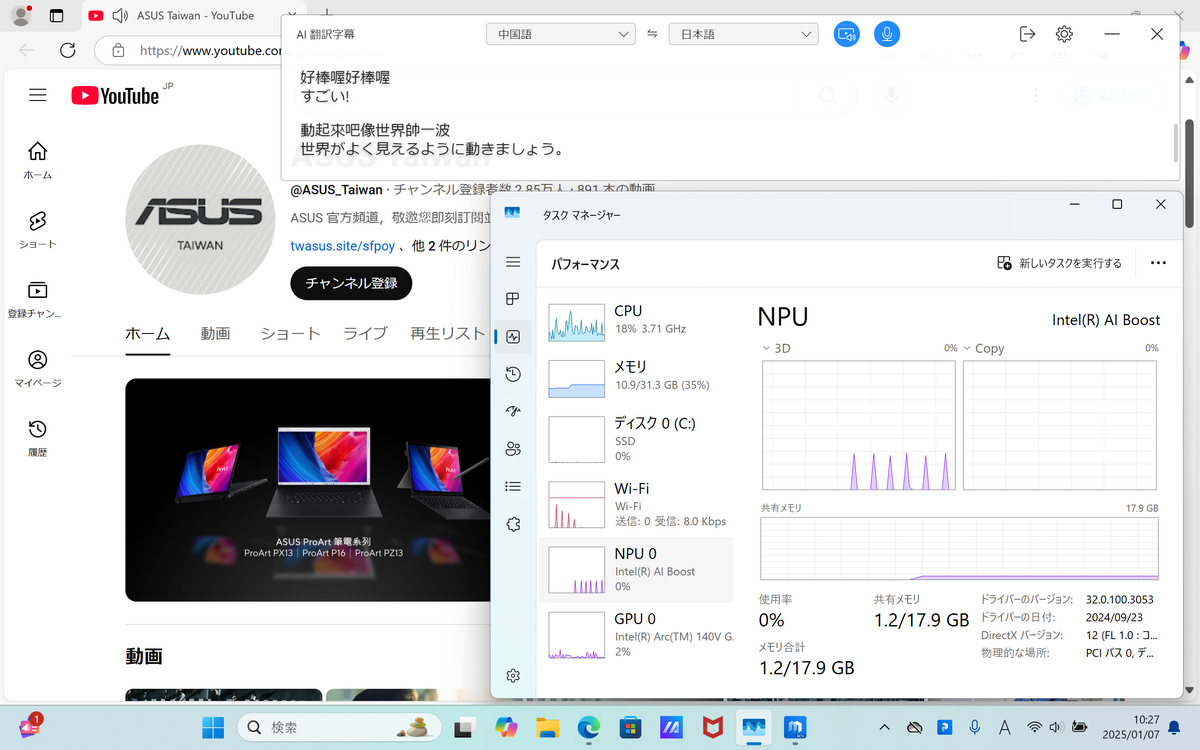This screenshot has width=1200, height=750.
Task: Click the ASUS ProArt channel banner video
Action: (308, 490)
